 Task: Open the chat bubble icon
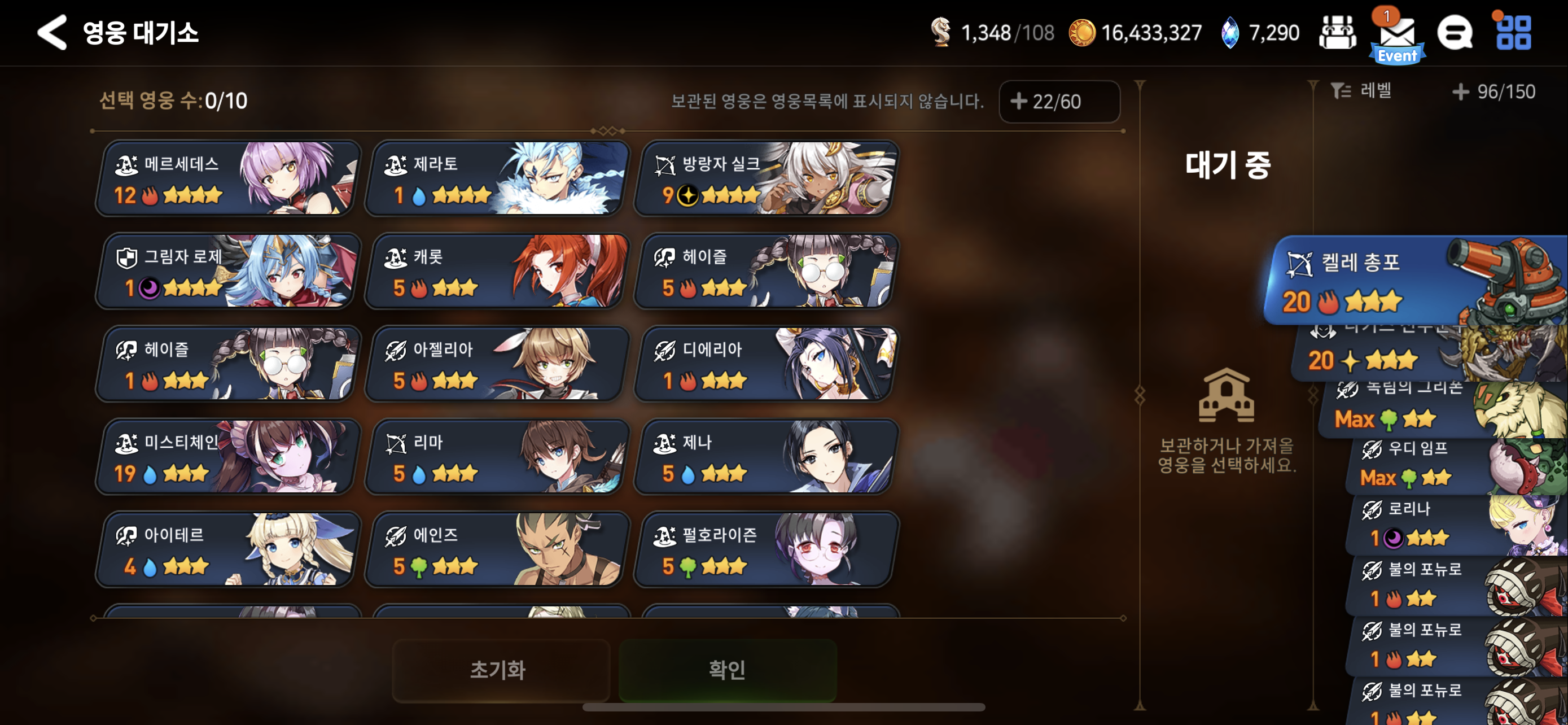coord(1455,32)
